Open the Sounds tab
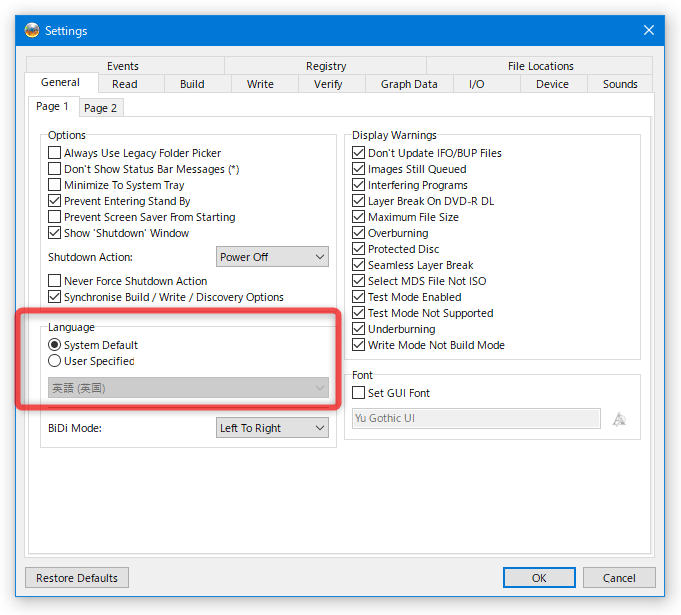 [620, 84]
